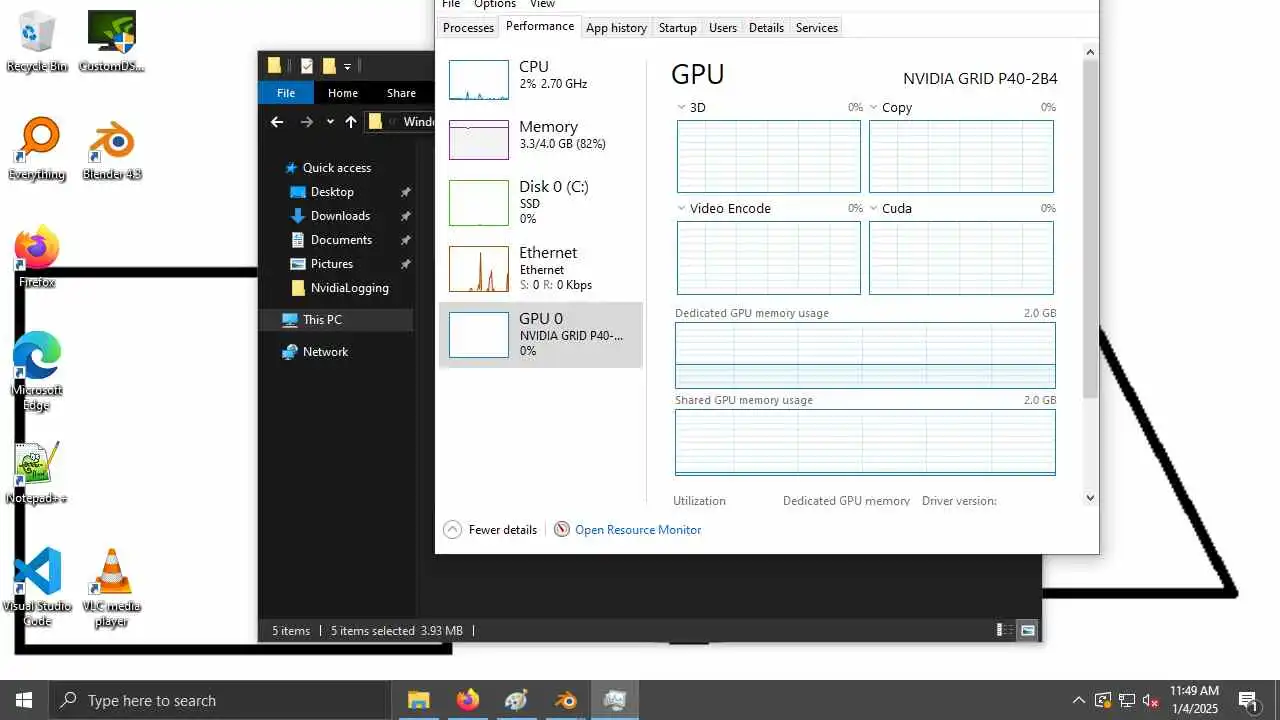Open the Cuda engine graph dropdown
The image size is (1280, 720).
pos(873,208)
